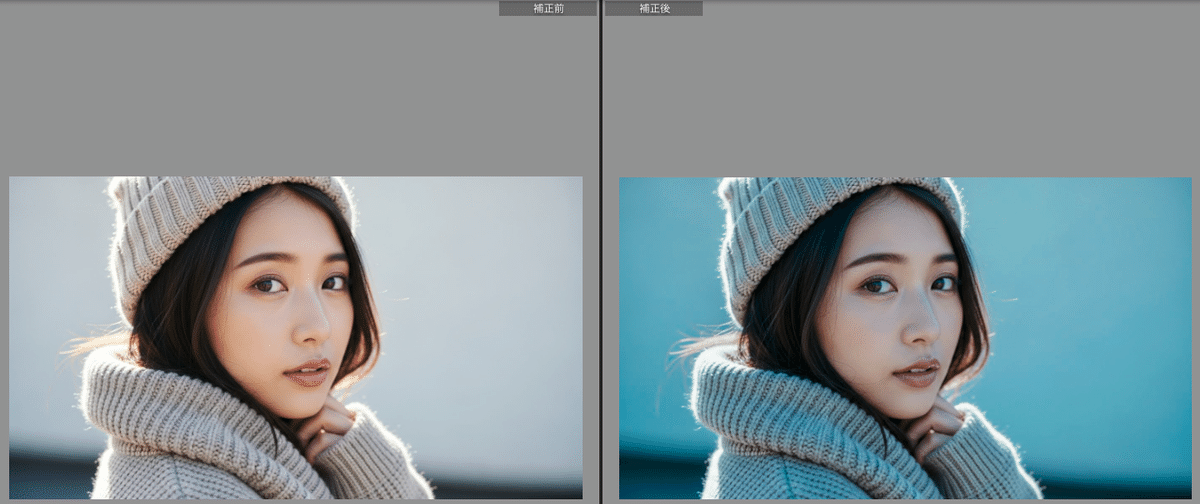Click the woman's nose in the after photo
The height and width of the screenshot is (504, 1200).
[x=923, y=322]
